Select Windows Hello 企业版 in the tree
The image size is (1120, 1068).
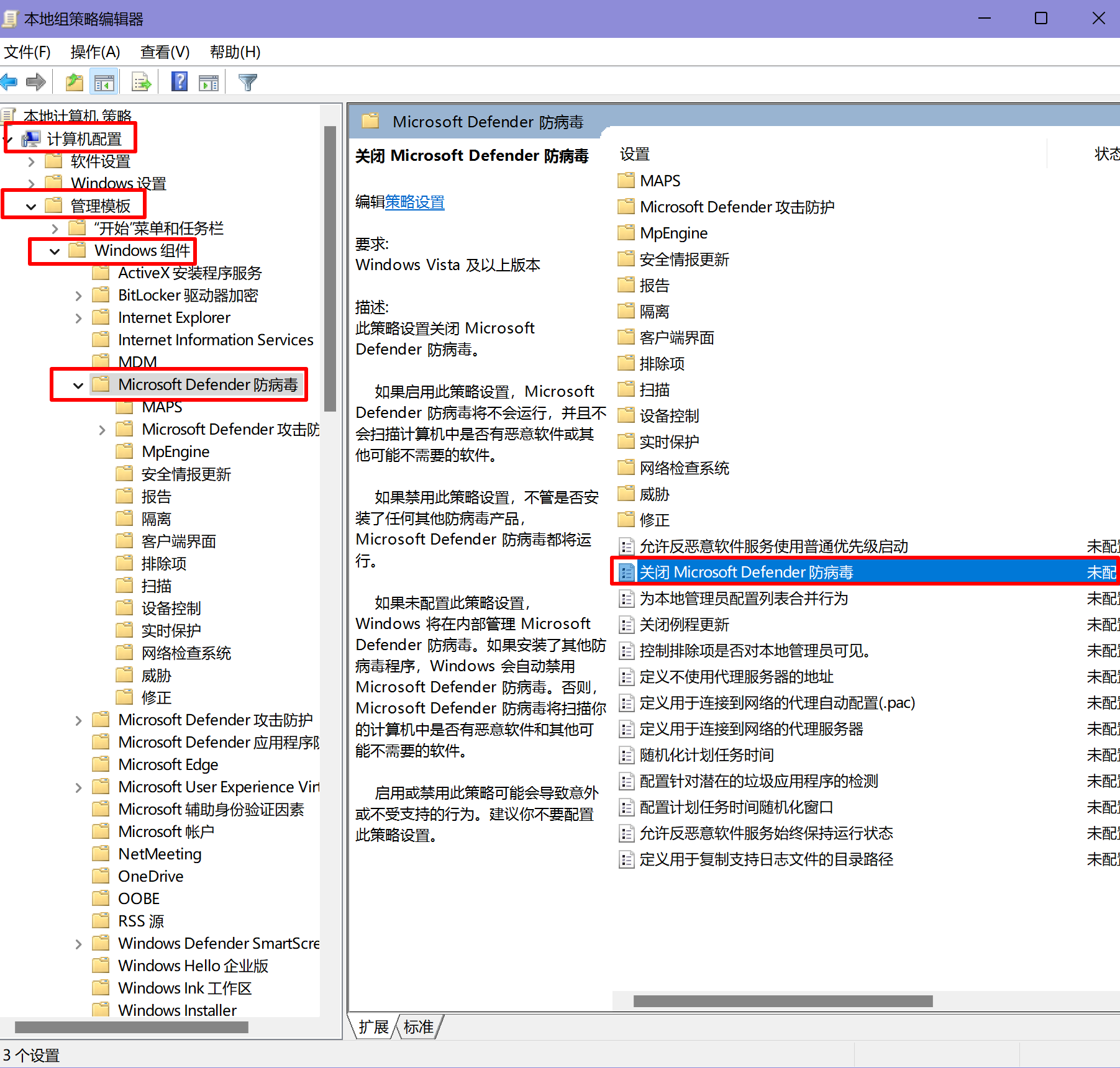(193, 966)
